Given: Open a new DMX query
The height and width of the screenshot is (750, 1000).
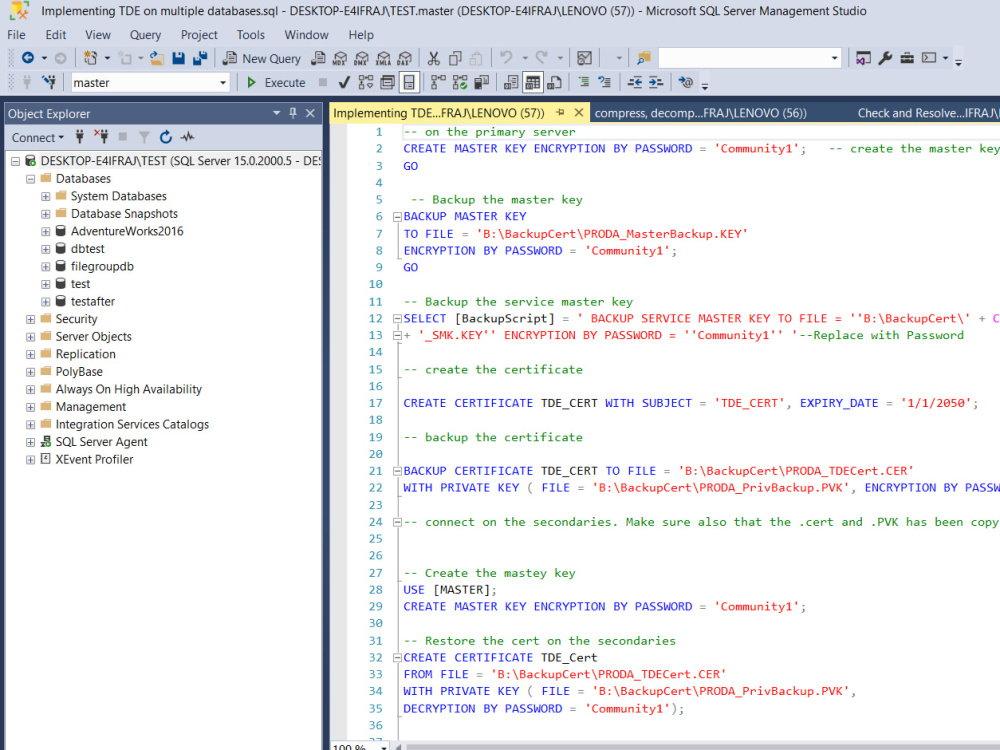Looking at the screenshot, I should pyautogui.click(x=362, y=58).
